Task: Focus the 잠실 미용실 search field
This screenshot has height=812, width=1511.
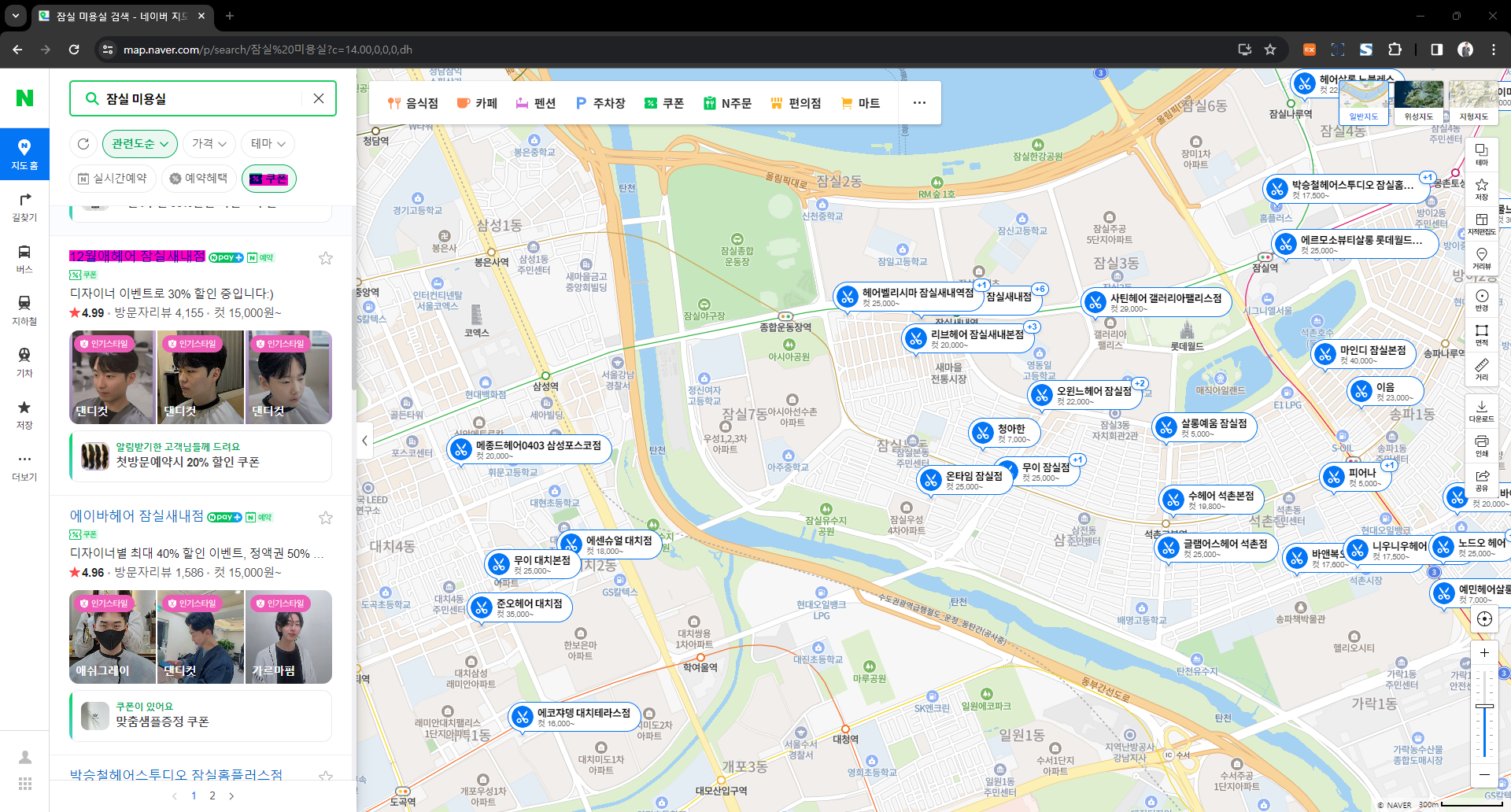Action: tap(202, 98)
